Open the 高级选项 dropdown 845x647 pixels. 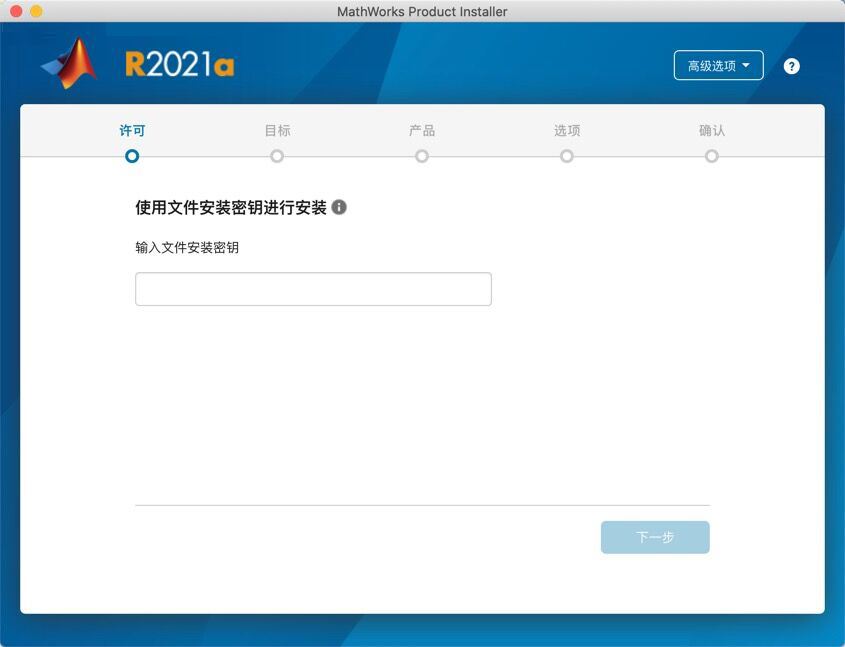click(718, 65)
